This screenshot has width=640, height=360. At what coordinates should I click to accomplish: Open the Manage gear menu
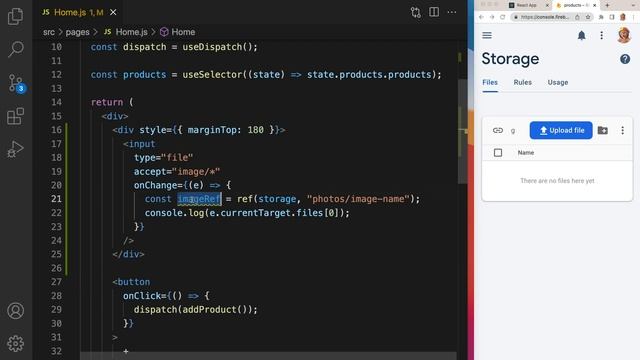click(x=16, y=344)
